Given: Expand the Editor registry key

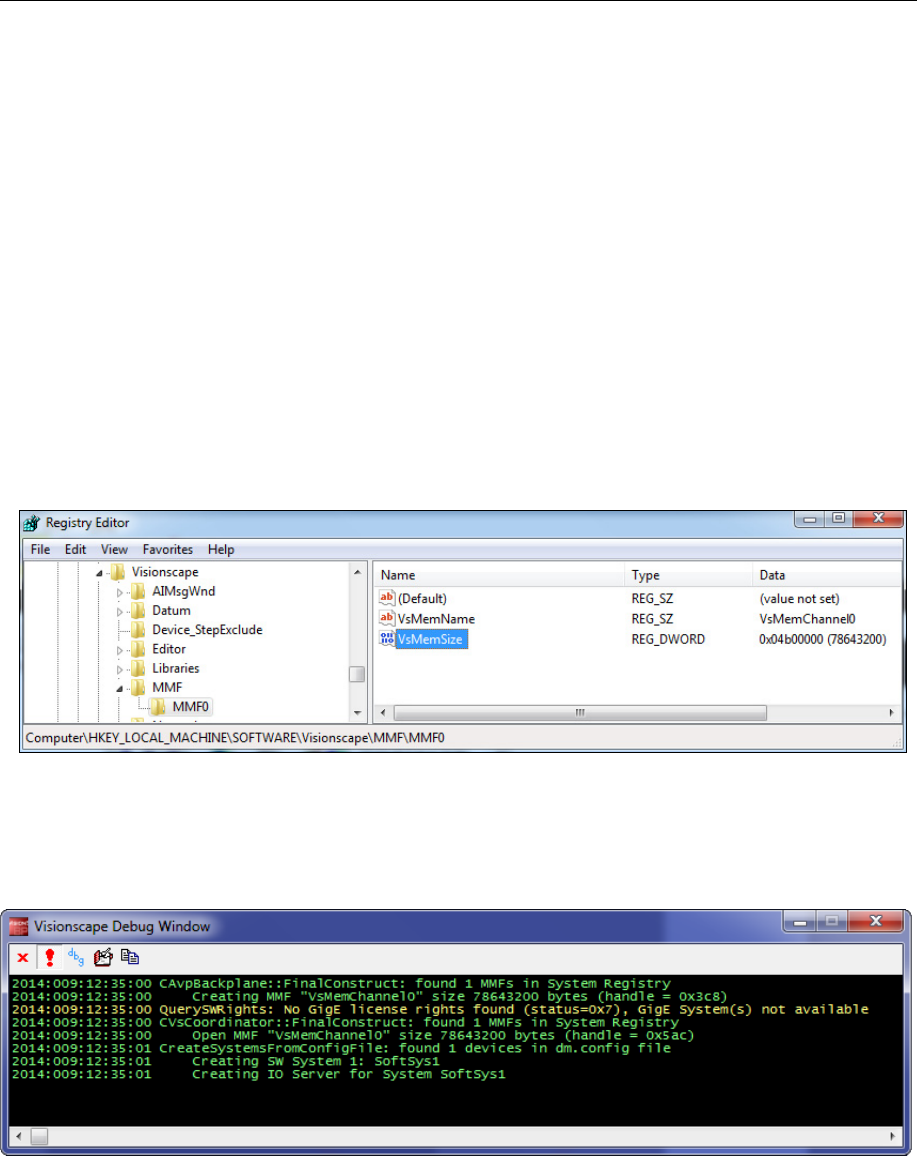Looking at the screenshot, I should click(119, 650).
